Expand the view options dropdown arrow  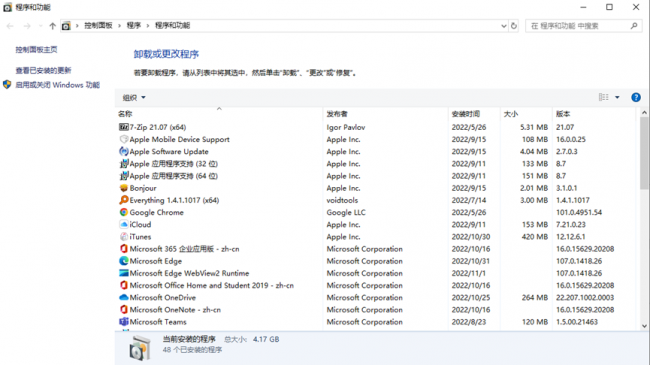(x=617, y=97)
